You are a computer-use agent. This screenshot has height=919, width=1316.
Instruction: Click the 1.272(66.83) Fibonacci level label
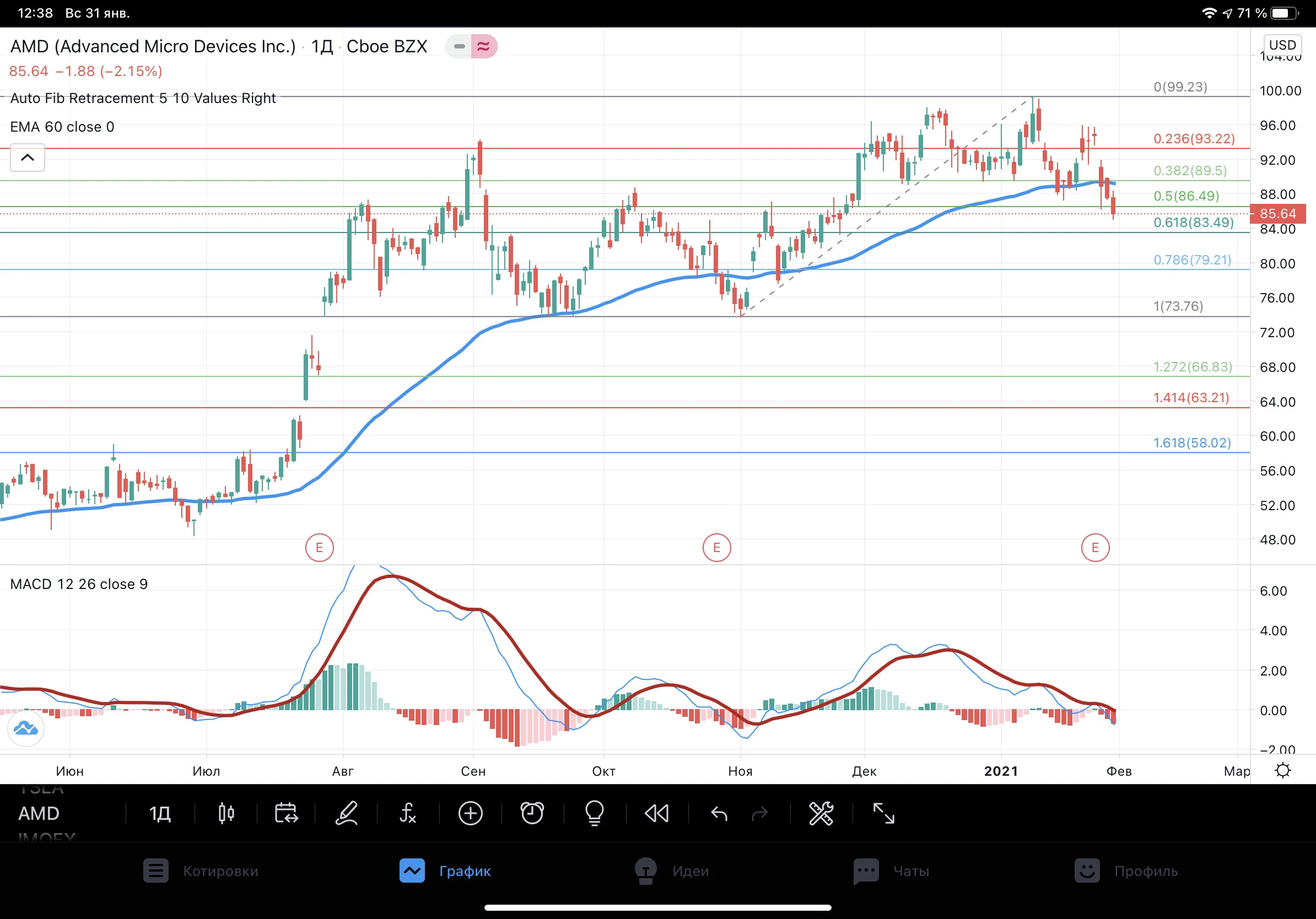tap(1193, 367)
